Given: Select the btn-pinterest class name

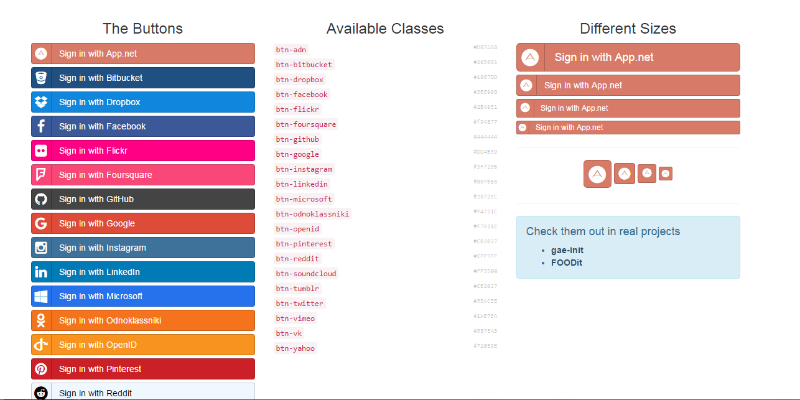Looking at the screenshot, I should pos(304,243).
